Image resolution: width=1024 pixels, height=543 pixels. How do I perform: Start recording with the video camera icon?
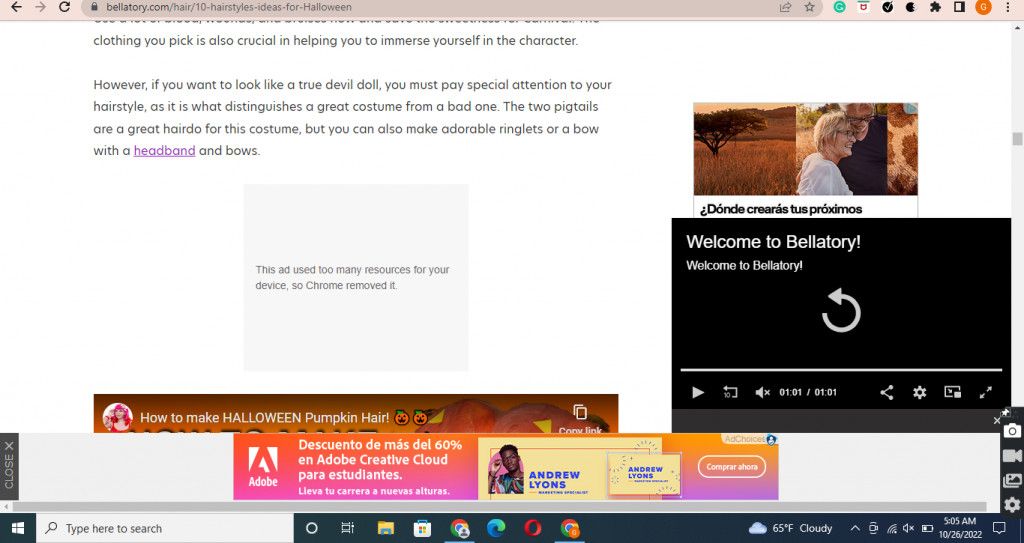point(1012,455)
